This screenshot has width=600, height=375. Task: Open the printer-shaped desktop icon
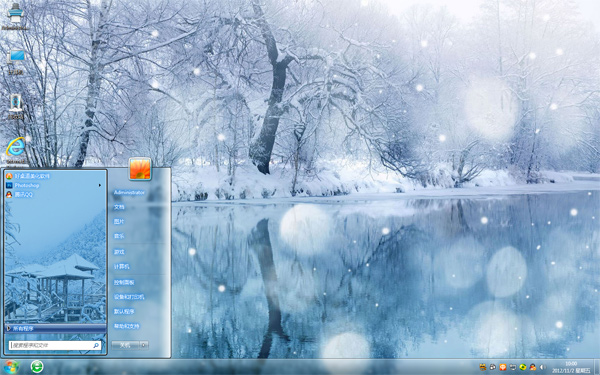pos(15,13)
